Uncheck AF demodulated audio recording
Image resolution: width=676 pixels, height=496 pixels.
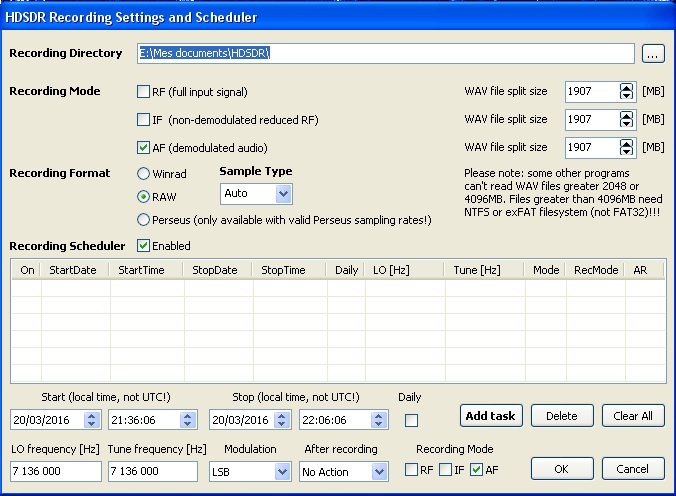pos(143,148)
